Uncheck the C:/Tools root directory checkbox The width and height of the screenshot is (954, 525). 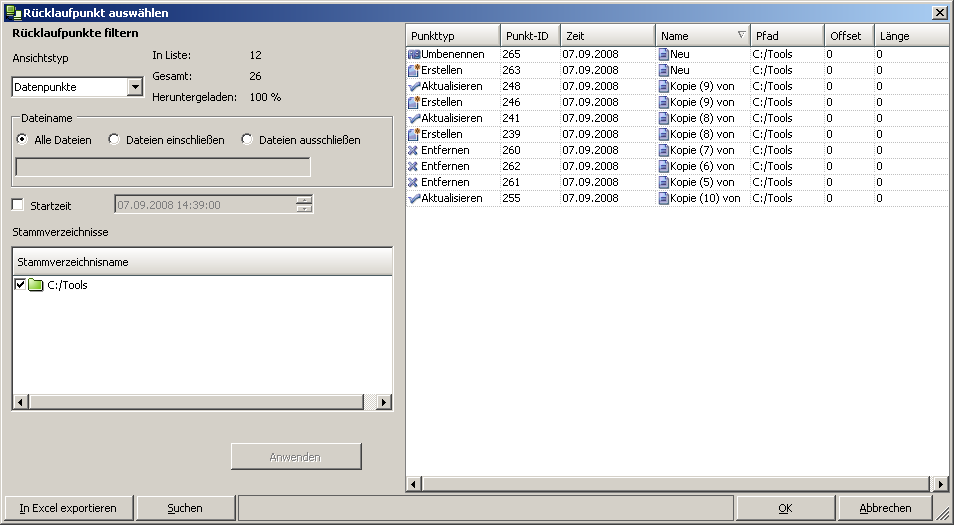click(19, 284)
